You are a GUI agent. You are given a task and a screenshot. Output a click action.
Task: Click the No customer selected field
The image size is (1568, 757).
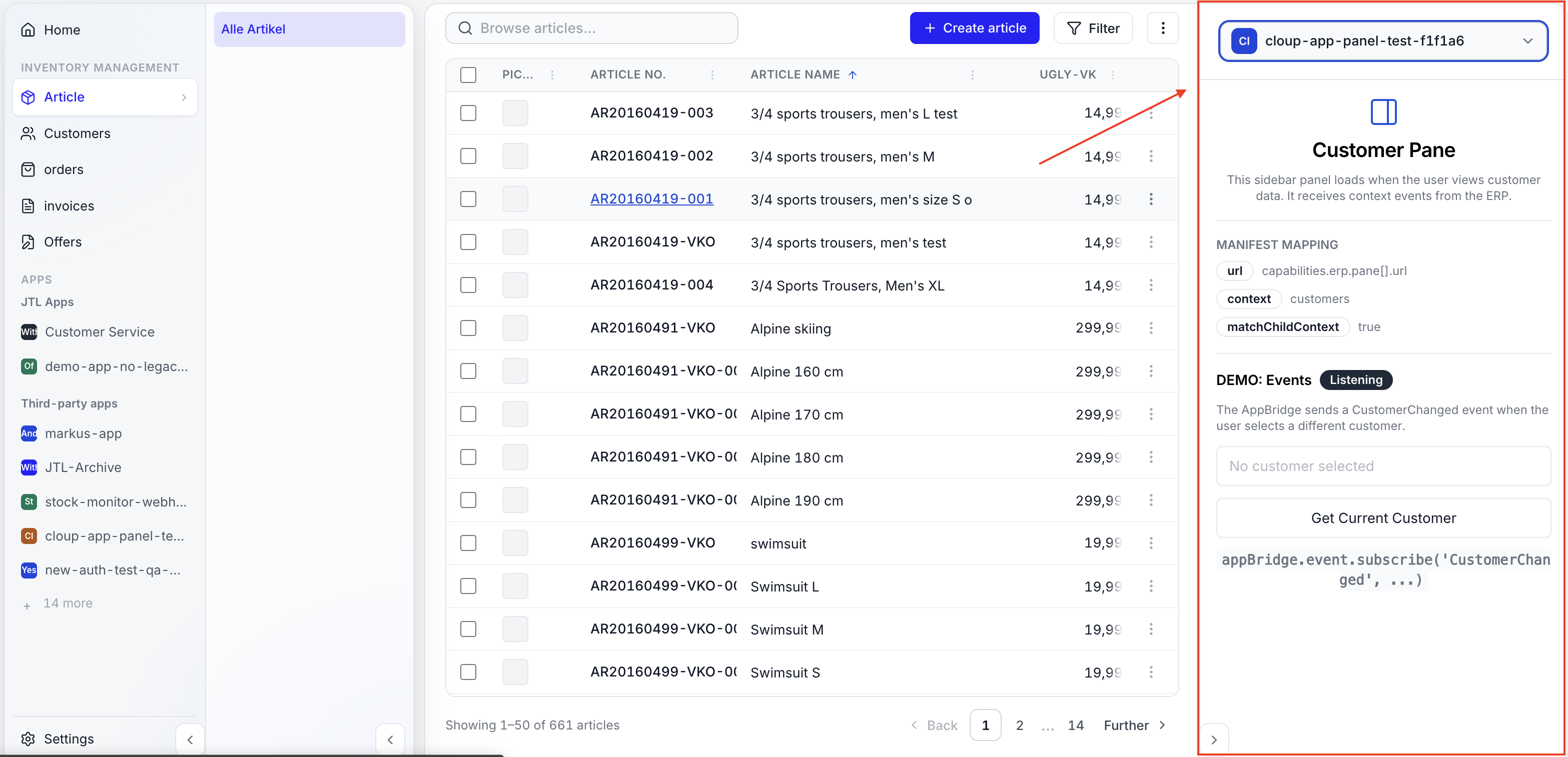[1383, 466]
